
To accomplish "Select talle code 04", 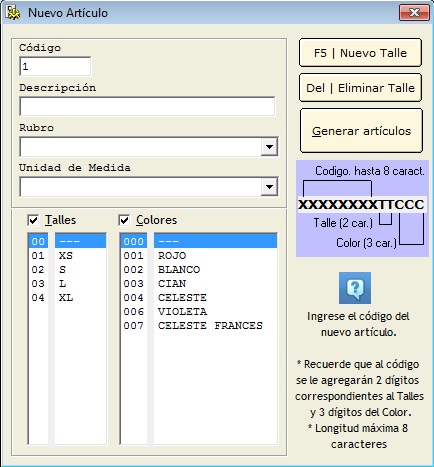I will coord(38,297).
